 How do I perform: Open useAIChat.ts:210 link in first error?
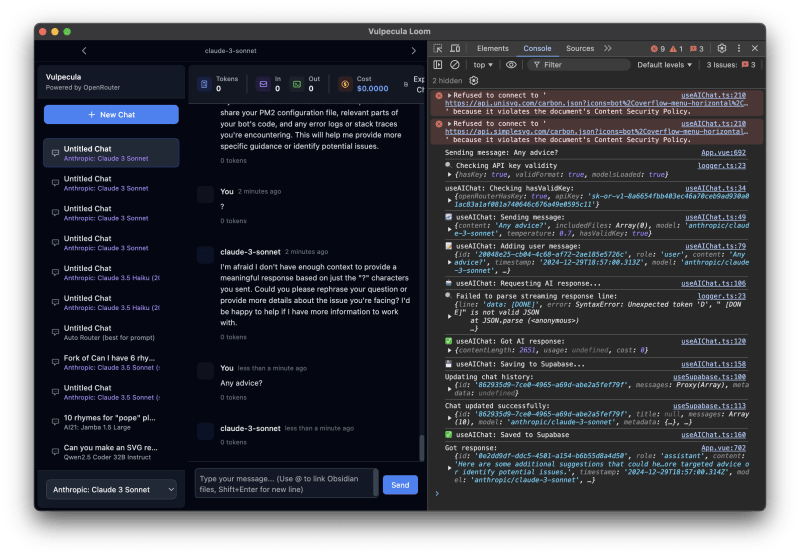point(713,95)
